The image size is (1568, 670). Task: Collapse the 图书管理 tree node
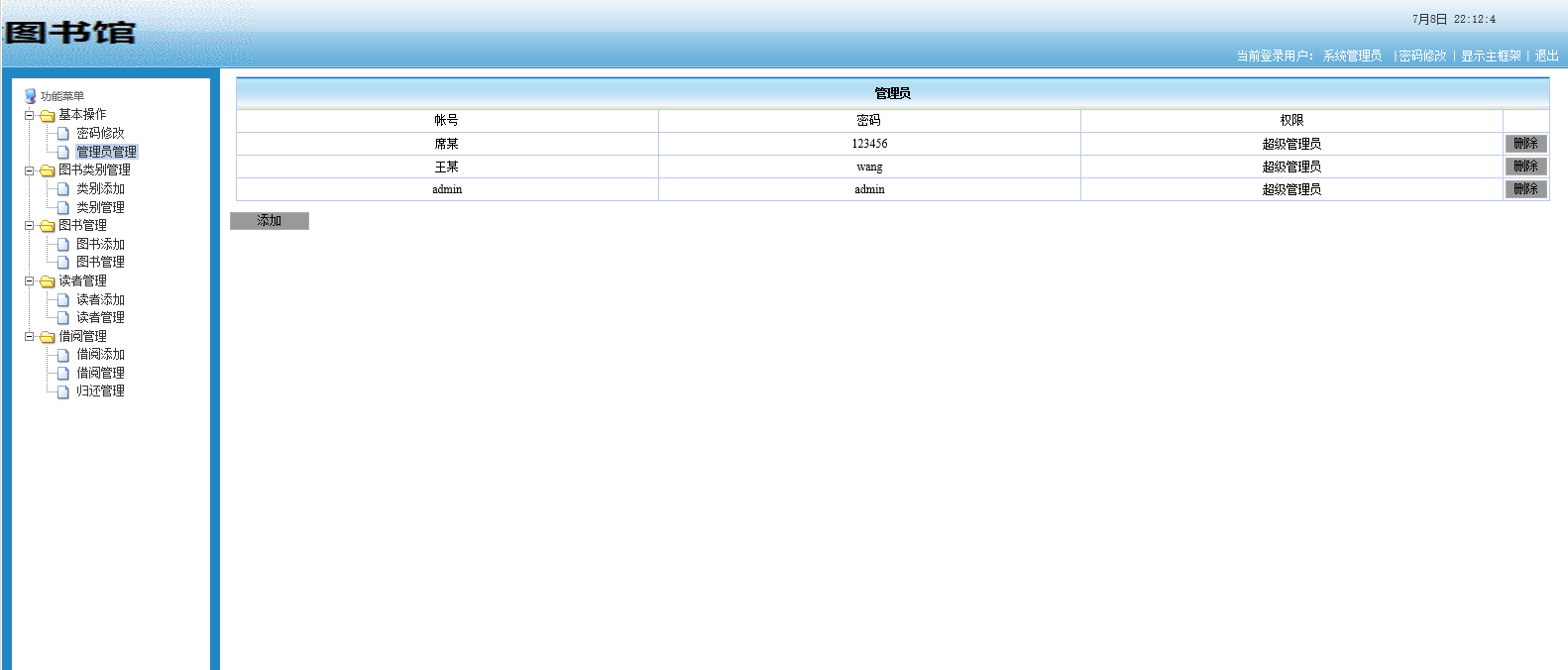pyautogui.click(x=30, y=226)
